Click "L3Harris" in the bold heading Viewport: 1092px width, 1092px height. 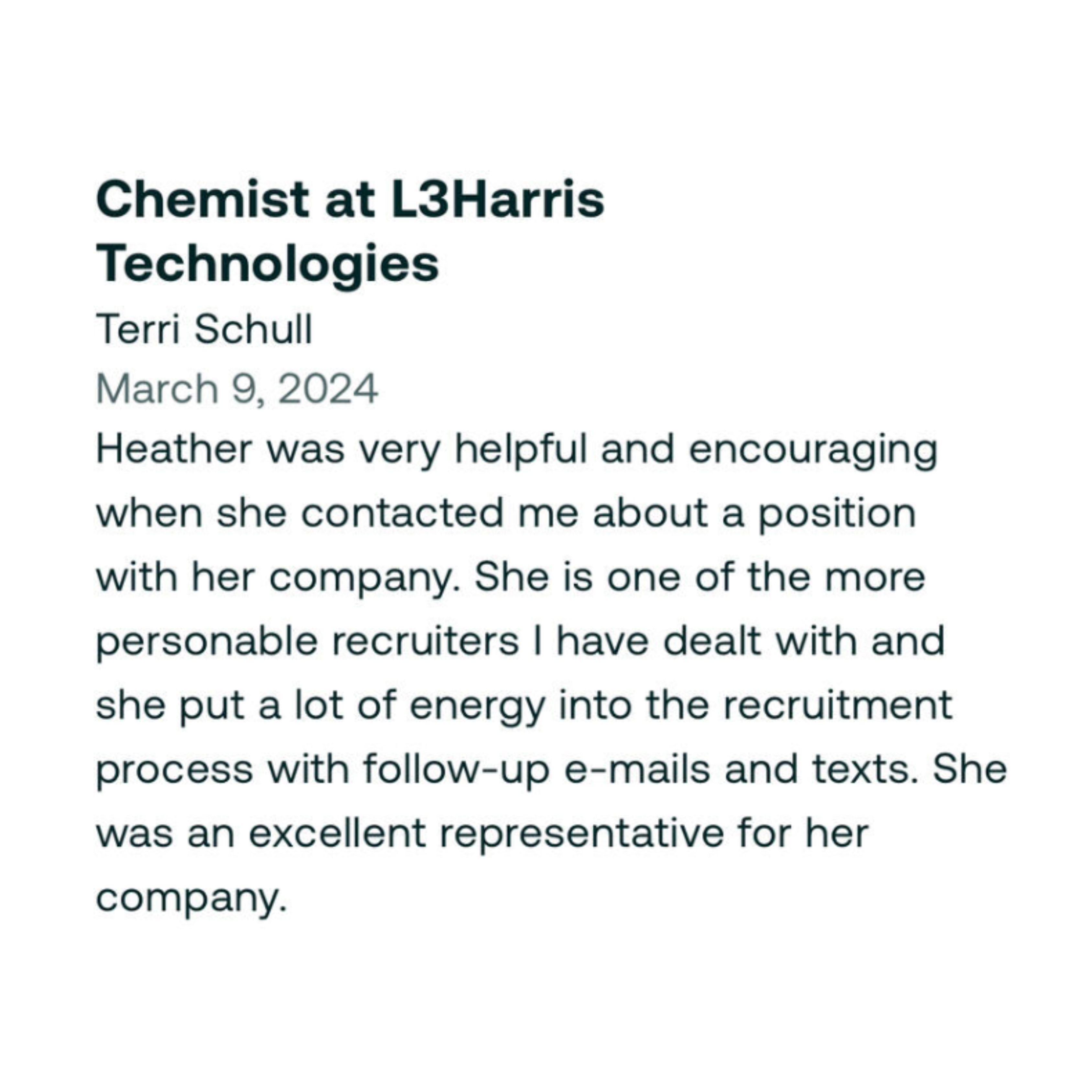point(497,200)
